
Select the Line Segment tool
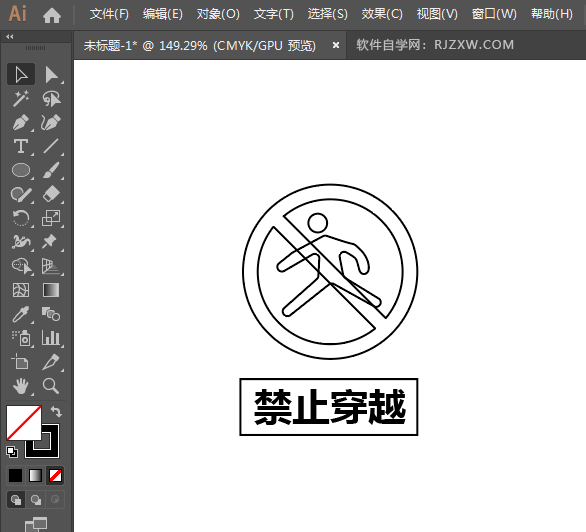click(52, 146)
